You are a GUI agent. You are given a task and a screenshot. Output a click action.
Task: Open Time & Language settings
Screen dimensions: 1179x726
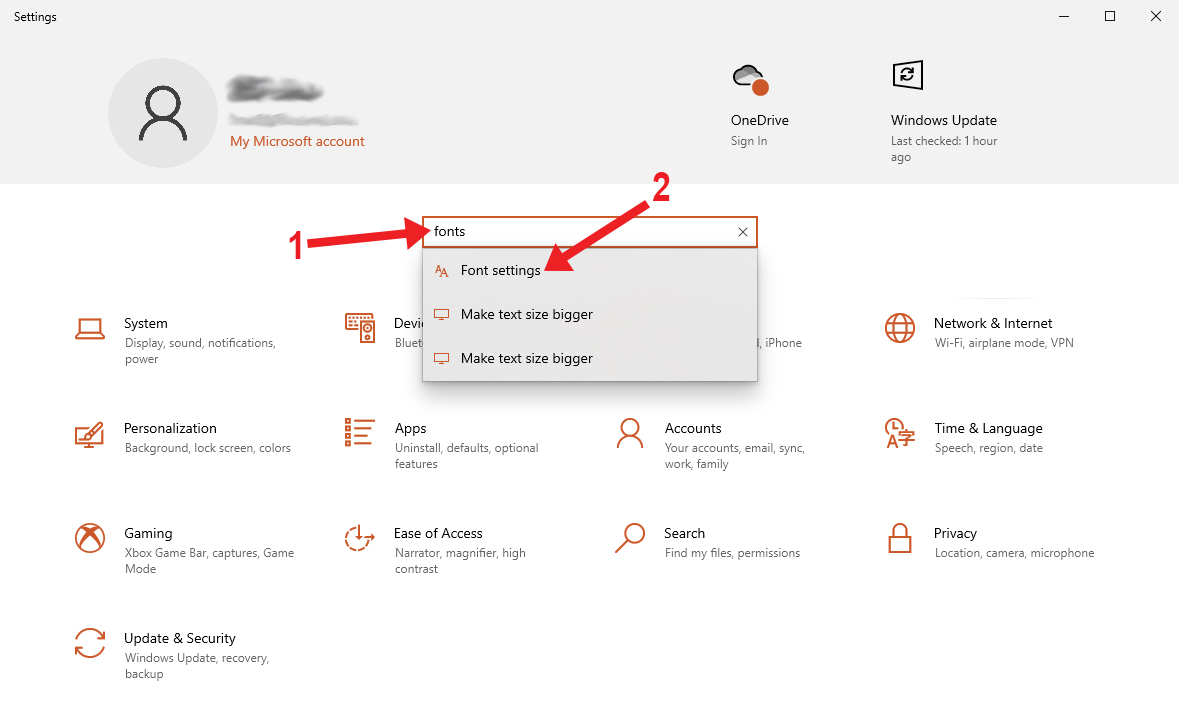(988, 428)
